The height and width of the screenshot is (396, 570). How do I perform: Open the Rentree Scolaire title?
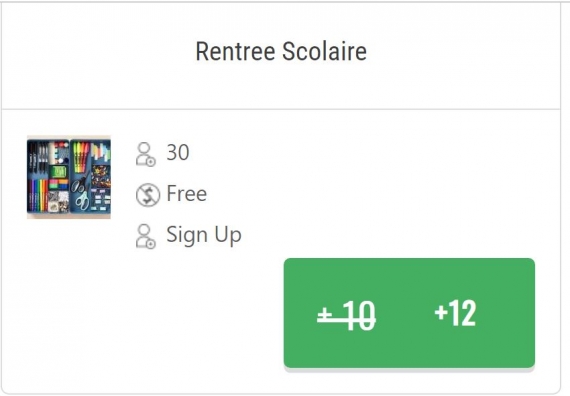281,51
